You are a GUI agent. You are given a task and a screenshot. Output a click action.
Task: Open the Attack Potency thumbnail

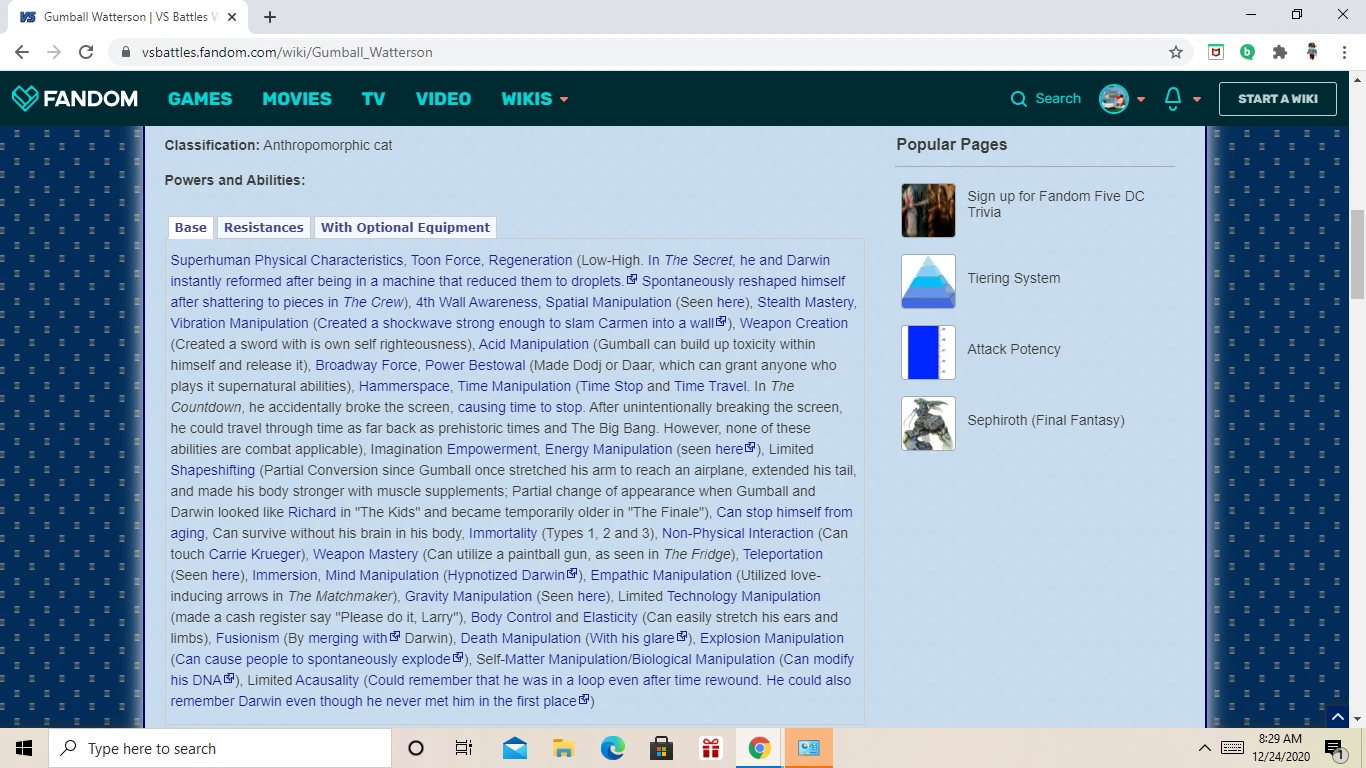tap(928, 352)
